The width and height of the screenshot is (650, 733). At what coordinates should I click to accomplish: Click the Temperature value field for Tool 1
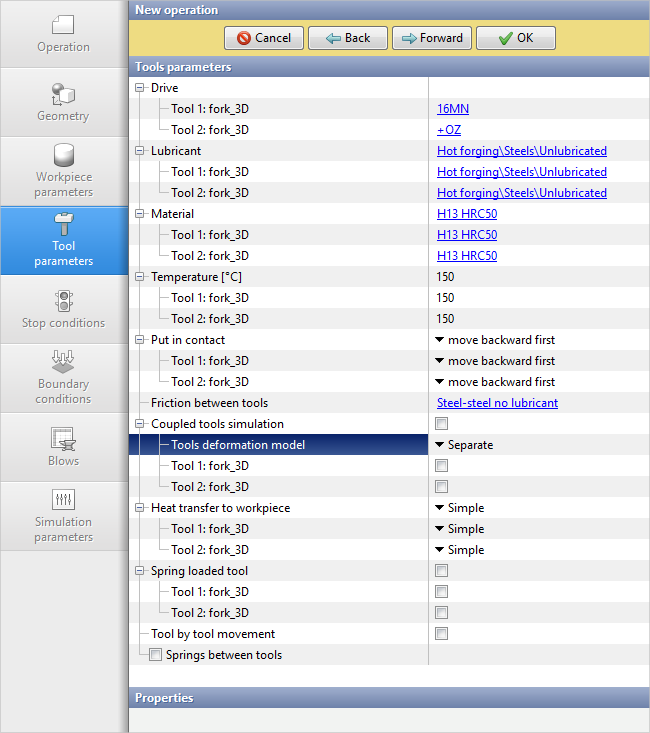click(446, 298)
